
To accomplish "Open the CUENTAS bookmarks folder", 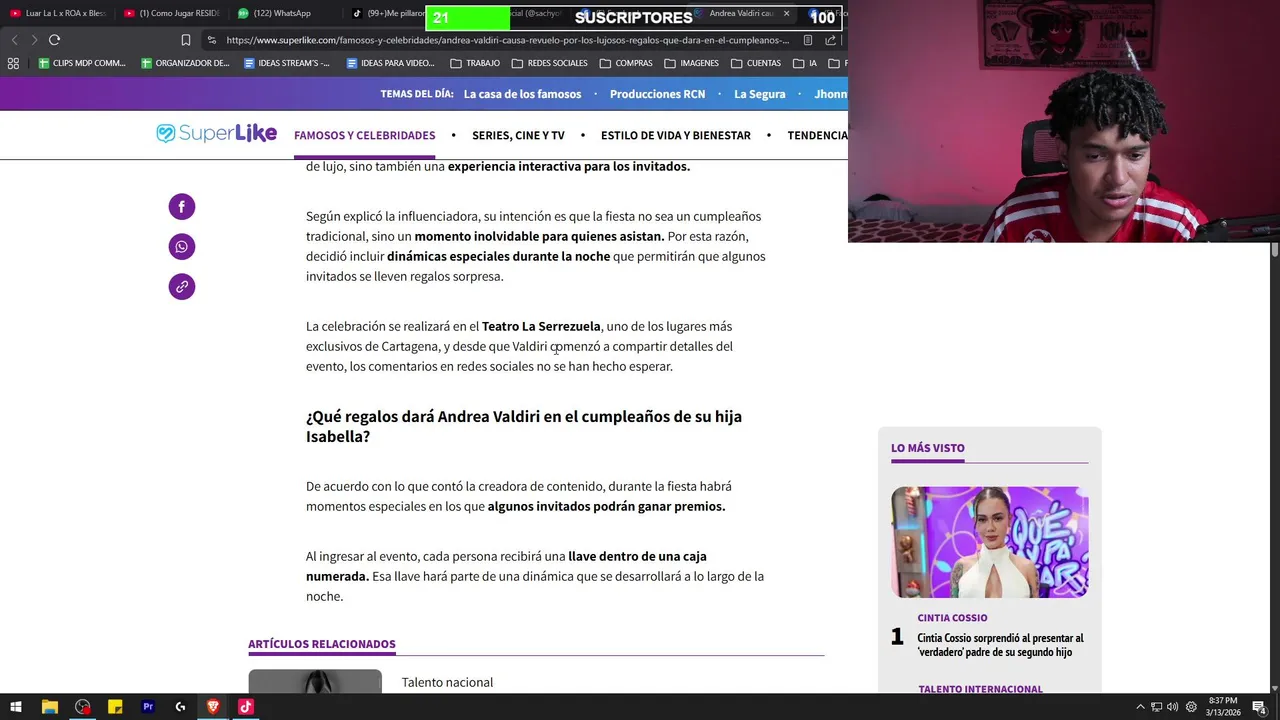I will point(756,63).
